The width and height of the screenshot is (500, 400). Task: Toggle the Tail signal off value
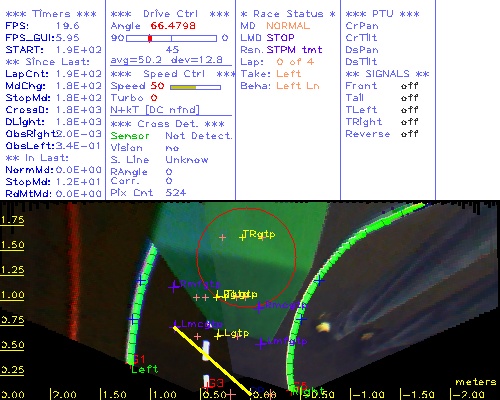click(409, 98)
